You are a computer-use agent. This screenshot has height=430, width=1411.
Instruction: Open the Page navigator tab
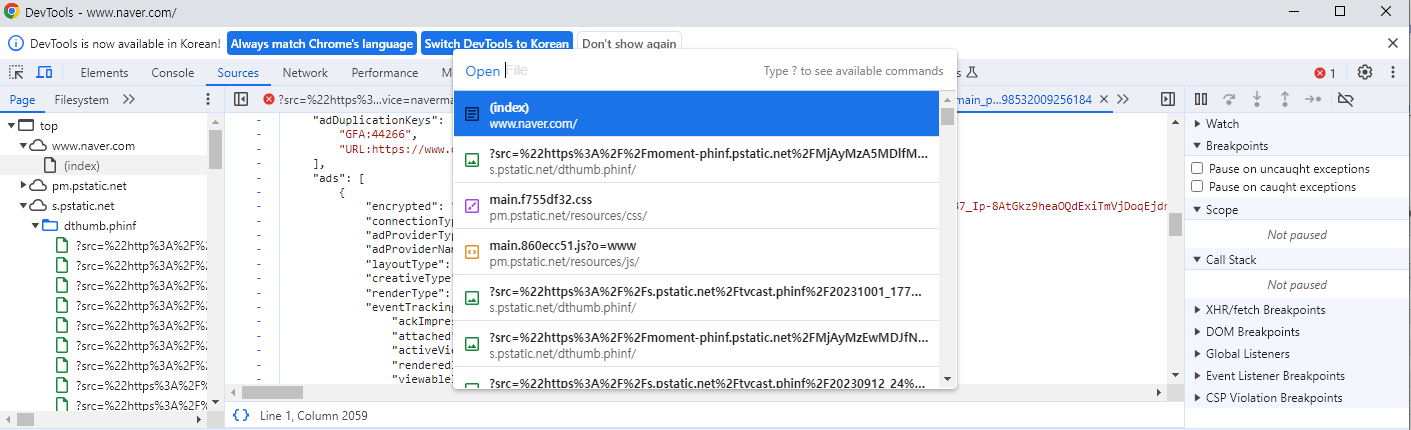coord(23,100)
